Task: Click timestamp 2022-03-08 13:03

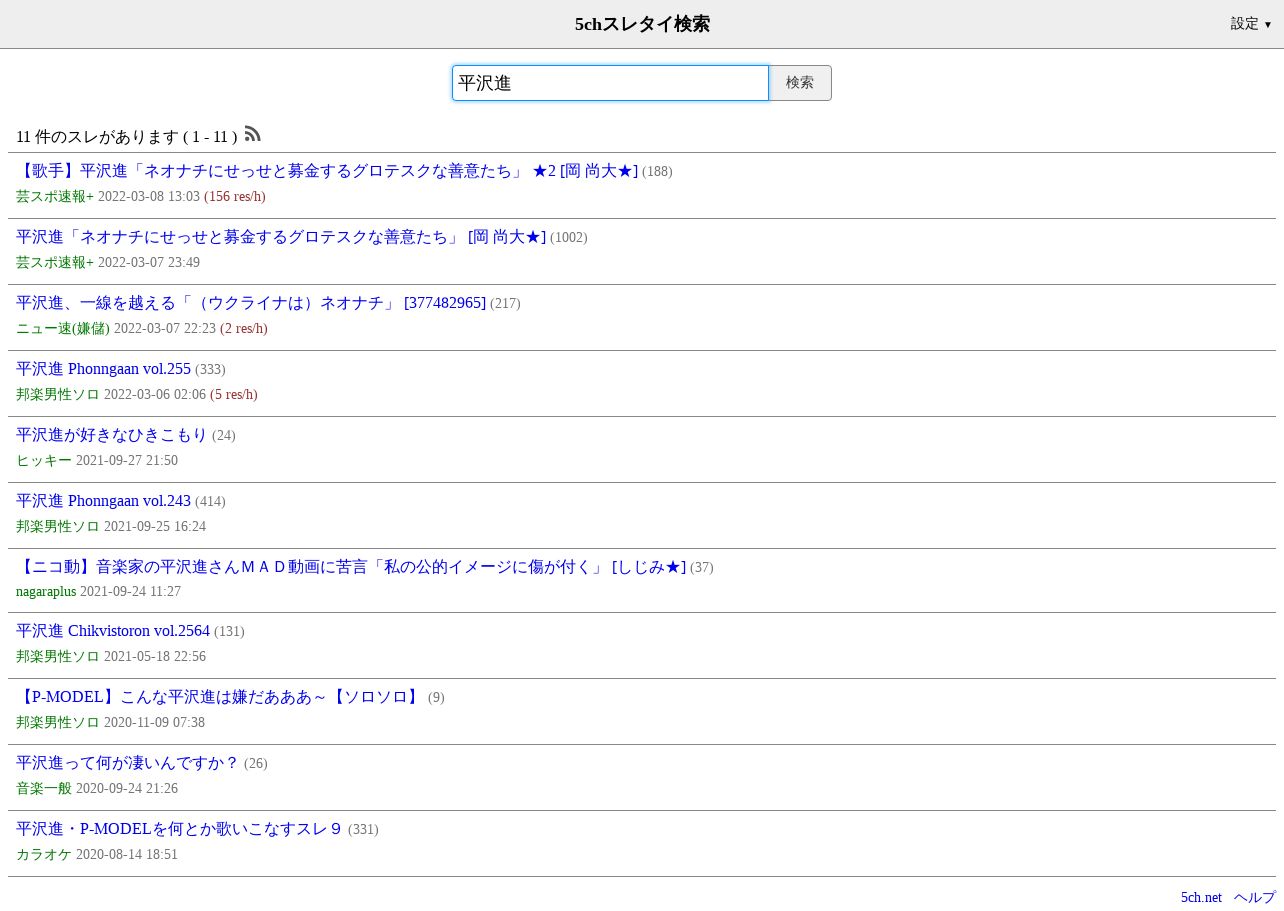Action: tap(149, 197)
